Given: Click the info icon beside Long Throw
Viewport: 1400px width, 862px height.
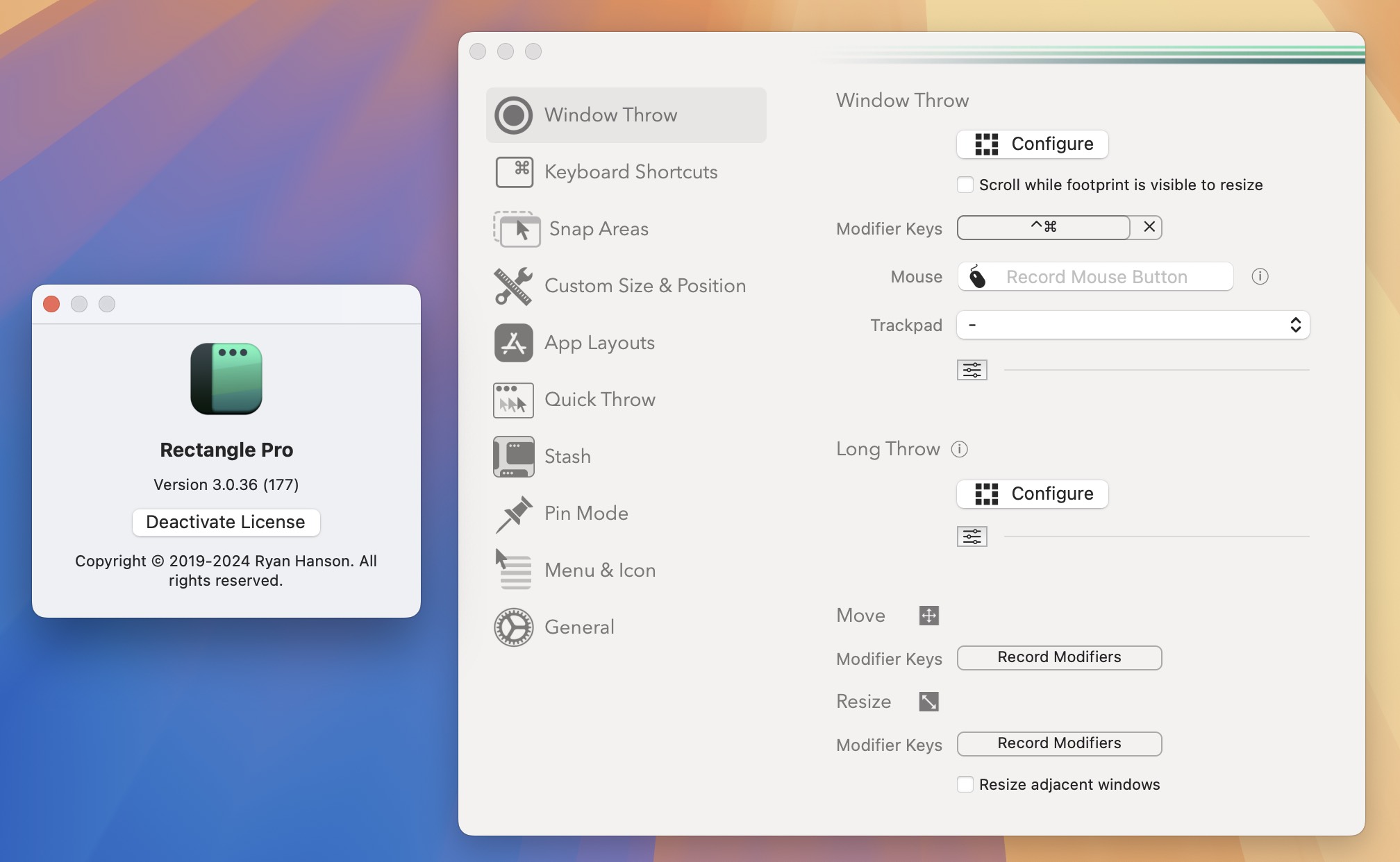Looking at the screenshot, I should coord(959,449).
